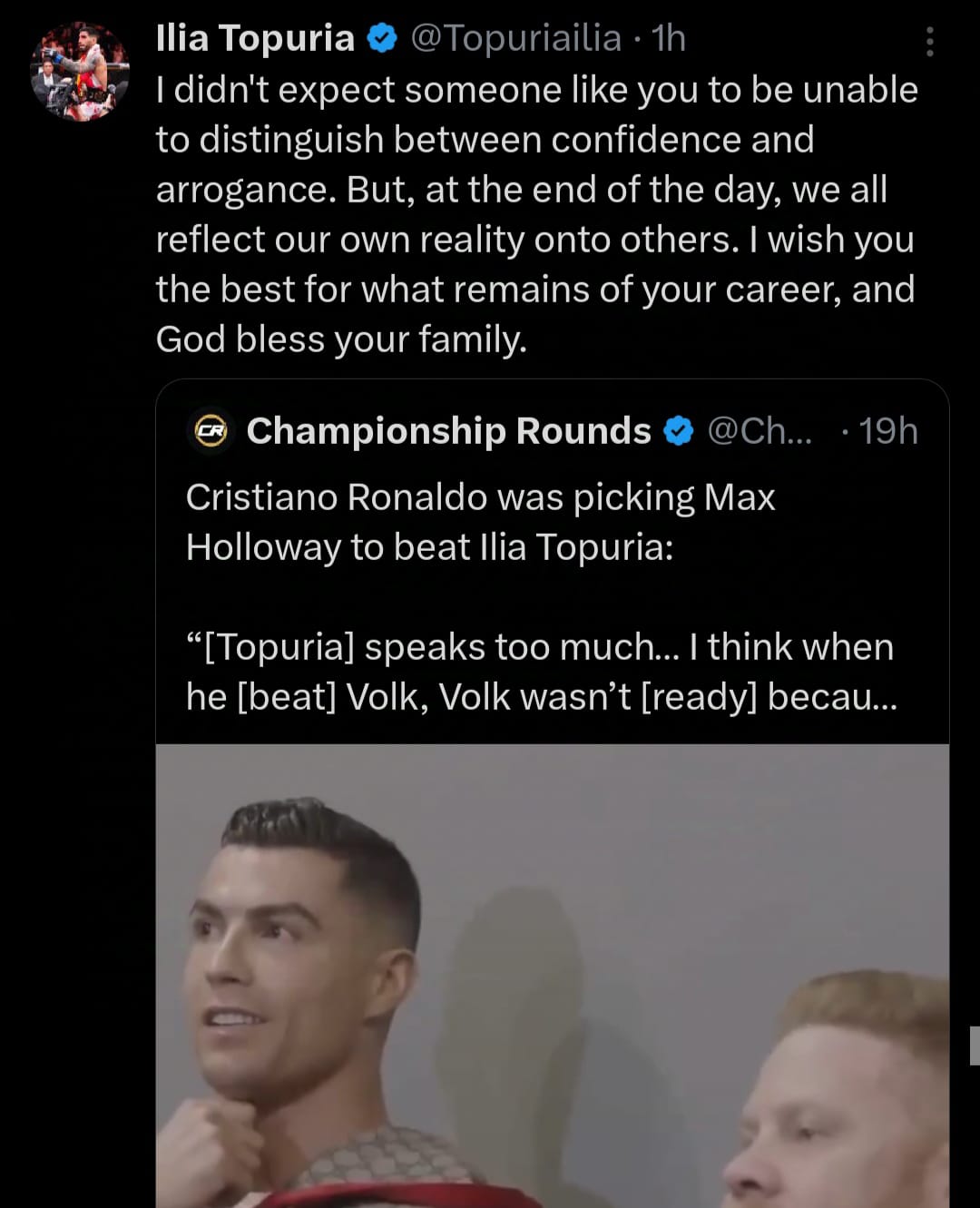The image size is (980, 1208).
Task: Click the 19h quoted post timestamp
Action: pos(888,431)
